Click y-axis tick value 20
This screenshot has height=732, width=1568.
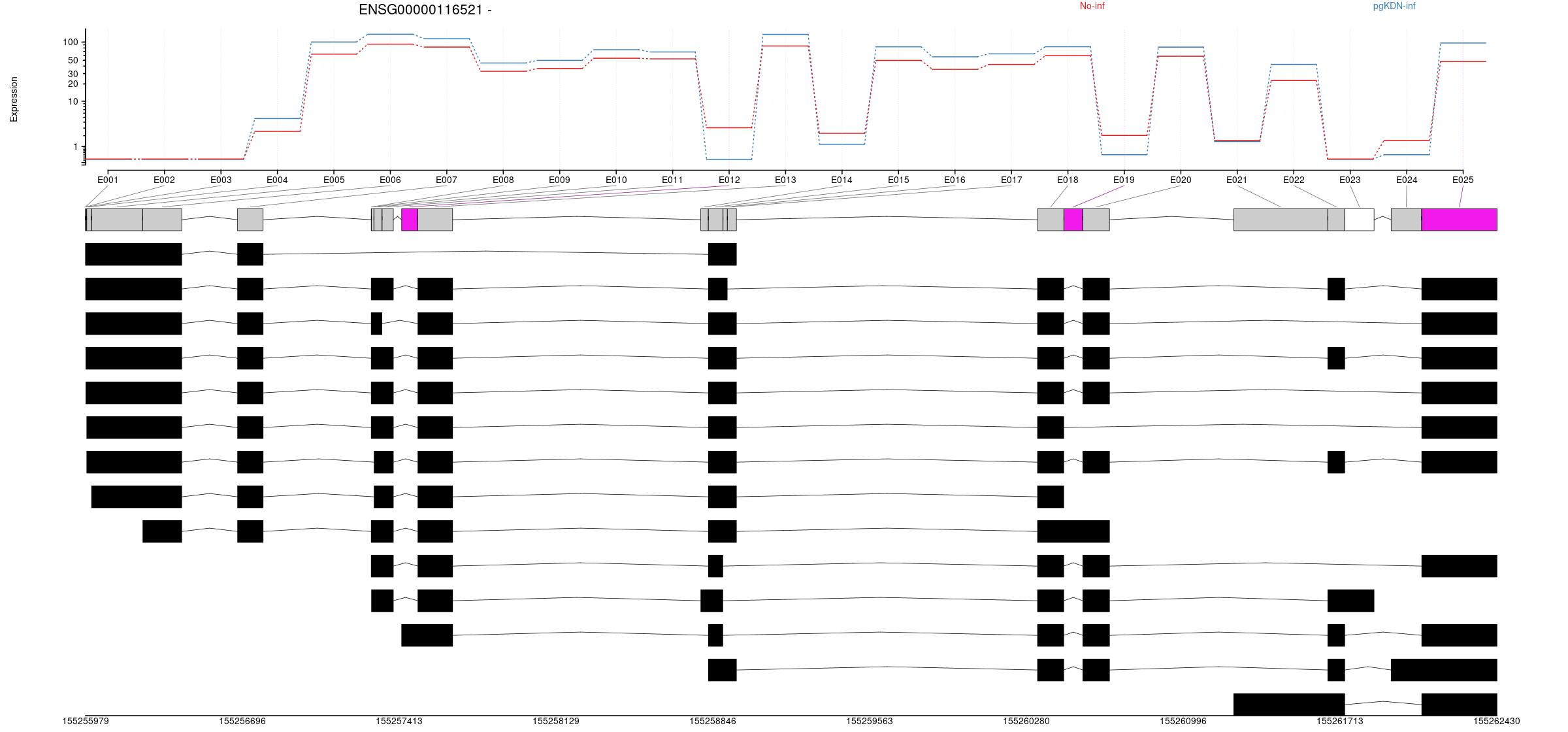click(x=73, y=84)
